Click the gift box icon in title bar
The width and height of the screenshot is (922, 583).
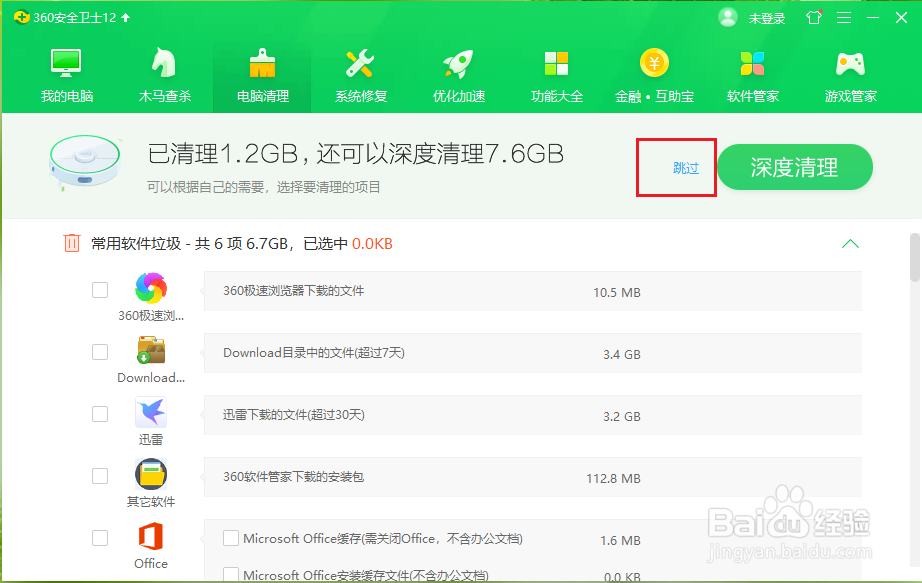(812, 17)
